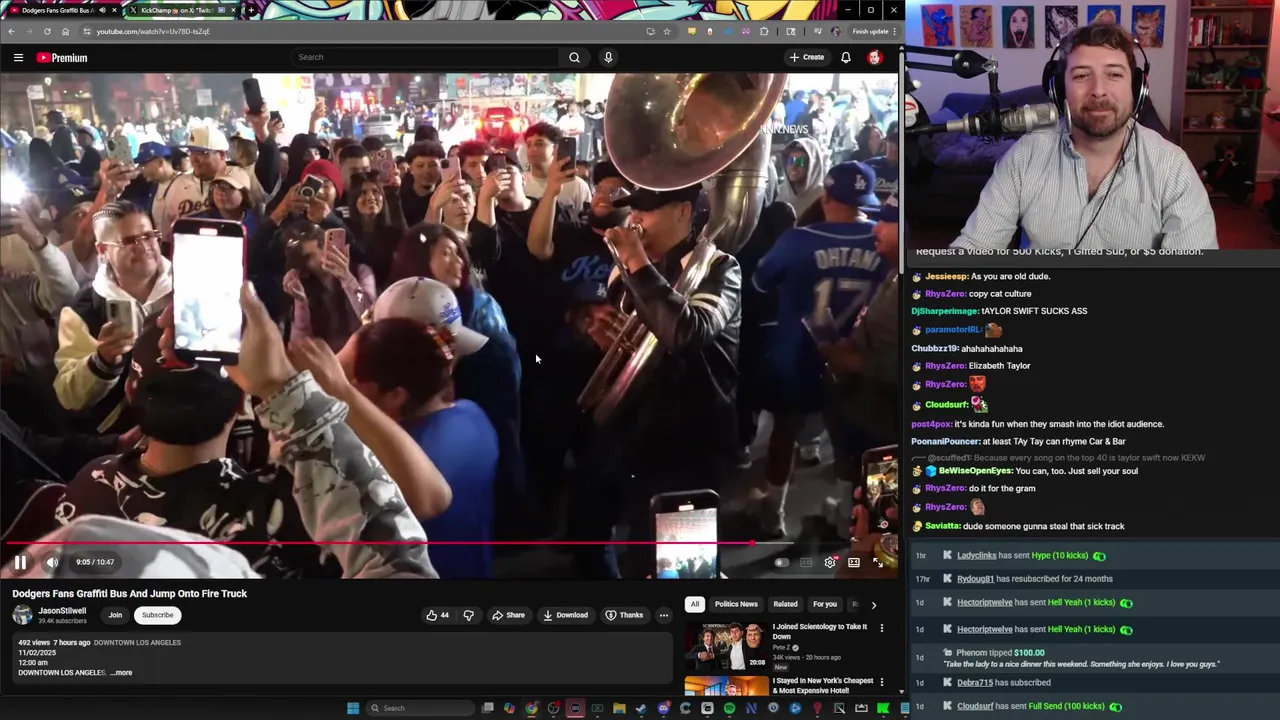Viewport: 1280px width, 720px height.
Task: Click RhysZero 'copy cat culture' chat message
Action: click(x=978, y=294)
